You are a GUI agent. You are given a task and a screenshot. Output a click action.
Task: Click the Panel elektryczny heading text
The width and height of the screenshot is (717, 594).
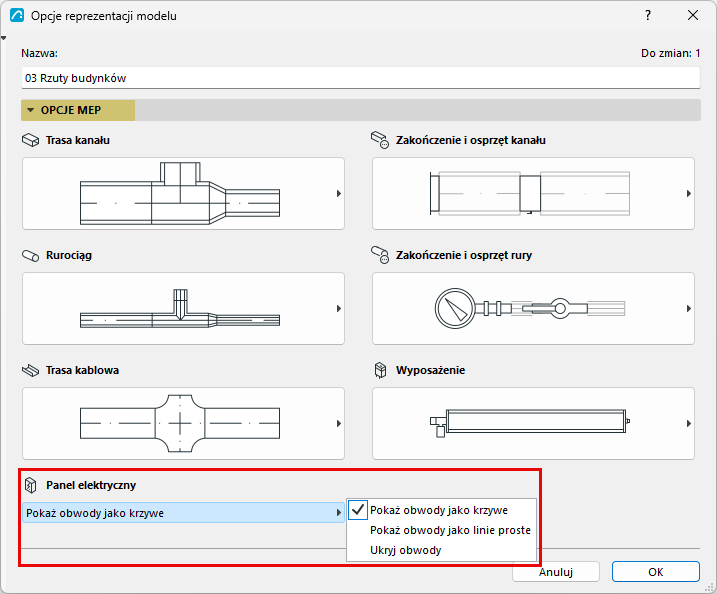click(x=91, y=485)
